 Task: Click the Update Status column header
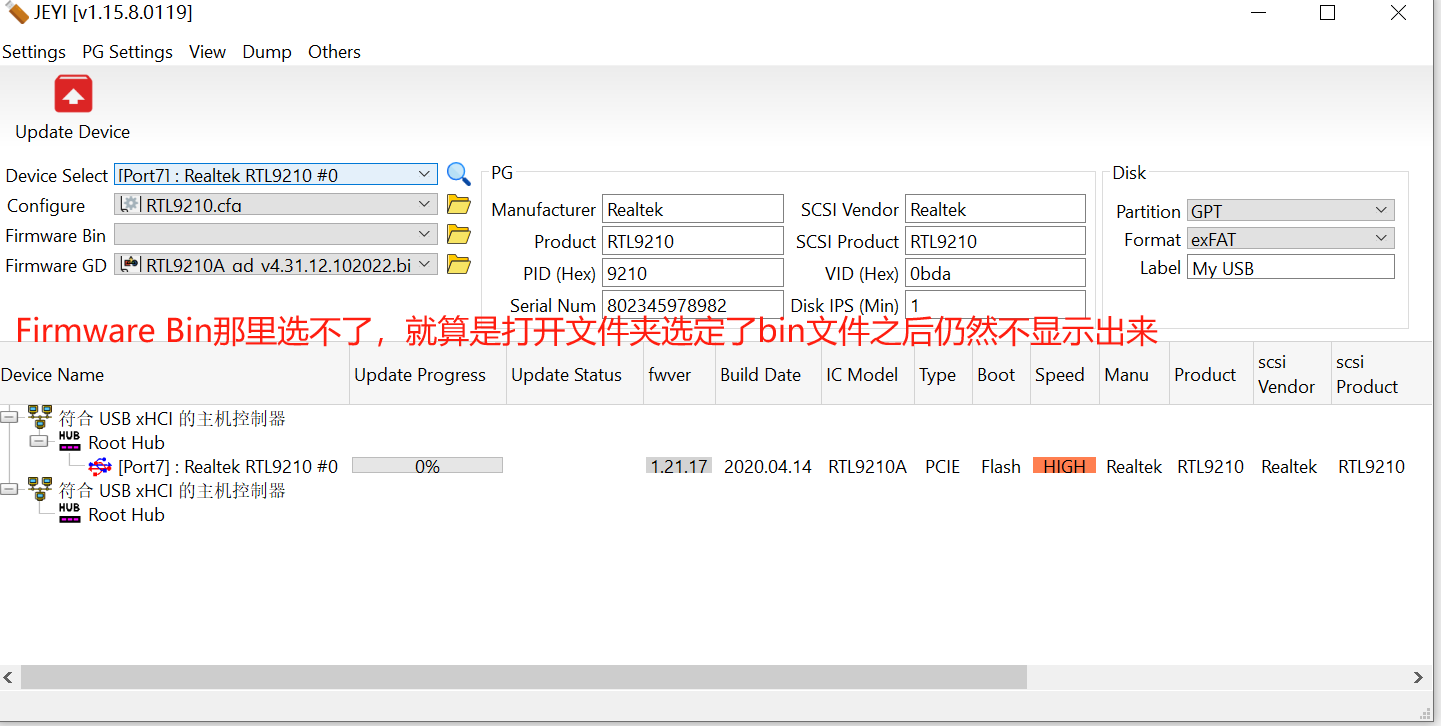(575, 374)
